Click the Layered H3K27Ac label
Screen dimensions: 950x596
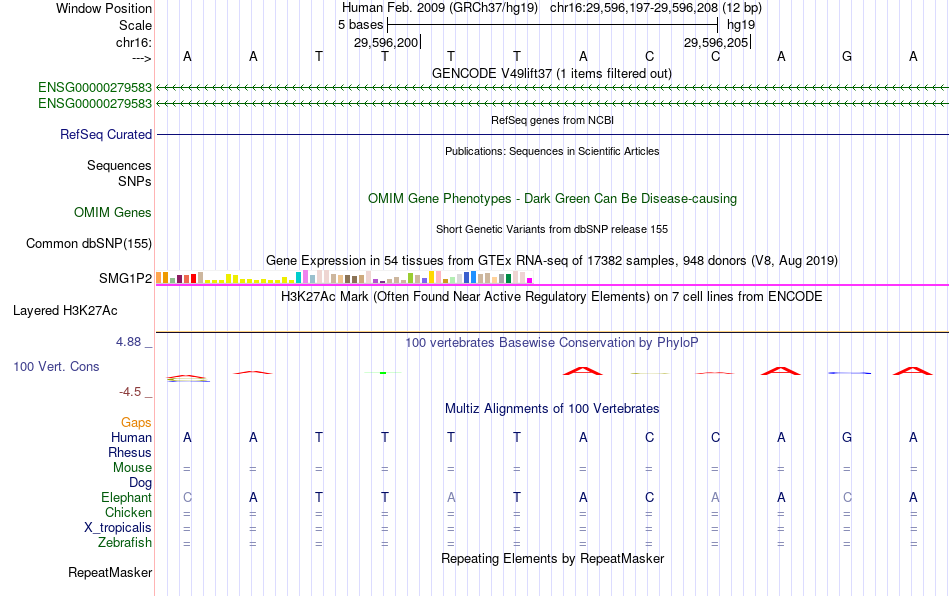pyautogui.click(x=65, y=311)
